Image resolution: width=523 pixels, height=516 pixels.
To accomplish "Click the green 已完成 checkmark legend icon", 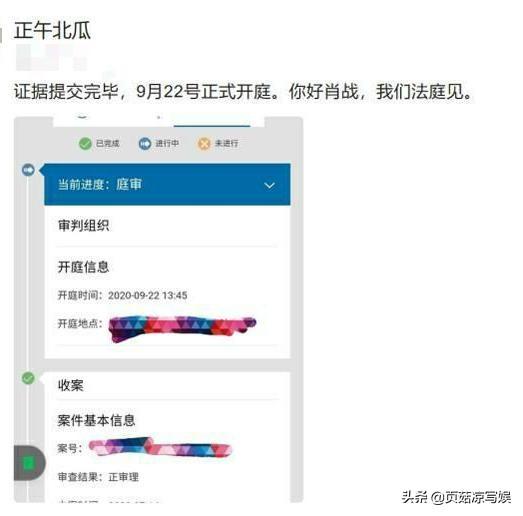I will pos(85,144).
